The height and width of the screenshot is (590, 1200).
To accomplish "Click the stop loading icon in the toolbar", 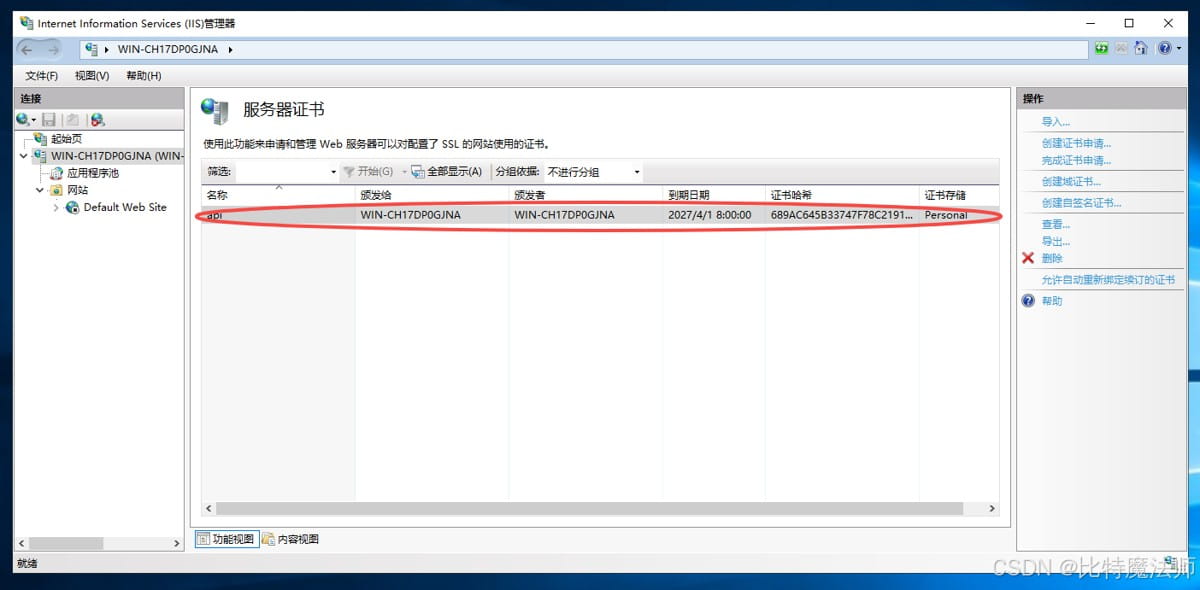I will 1121,48.
